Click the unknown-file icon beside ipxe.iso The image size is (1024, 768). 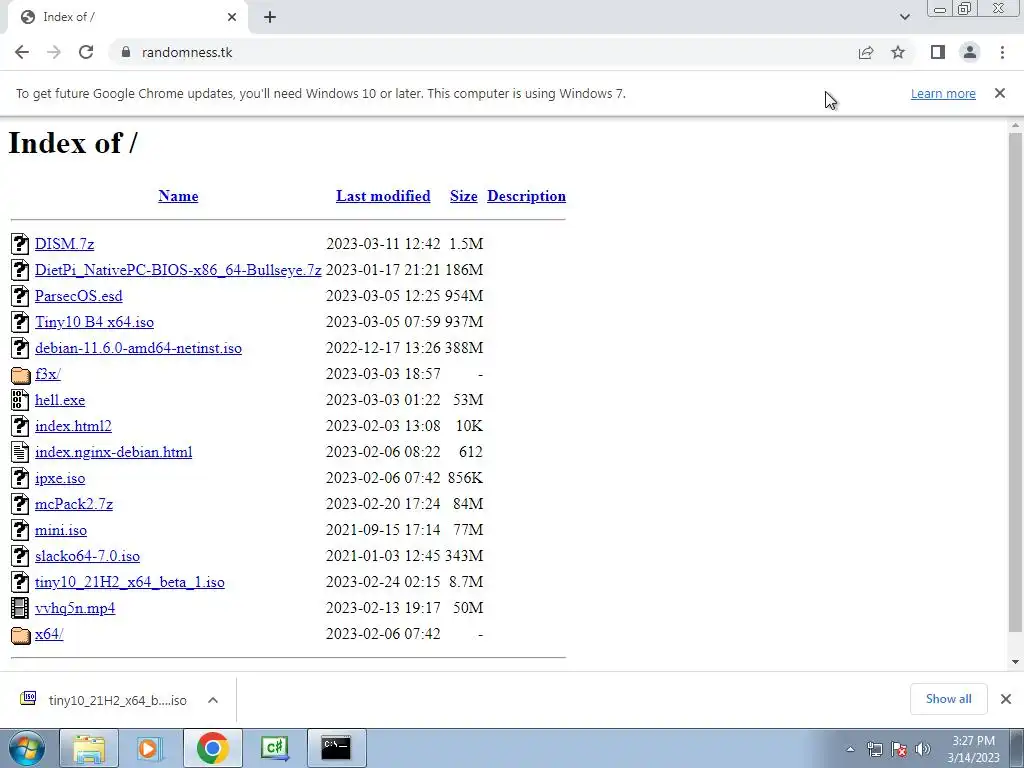[20, 478]
